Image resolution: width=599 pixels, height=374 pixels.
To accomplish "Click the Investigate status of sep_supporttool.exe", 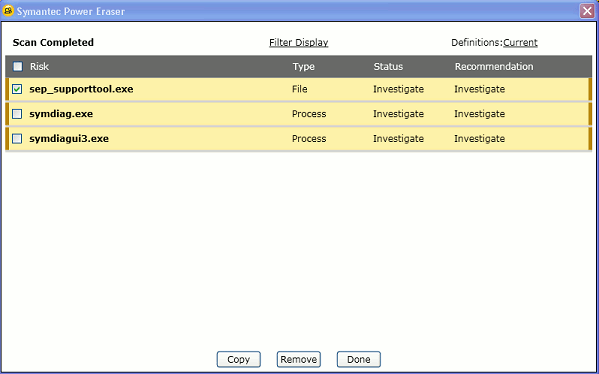I will (x=398, y=89).
